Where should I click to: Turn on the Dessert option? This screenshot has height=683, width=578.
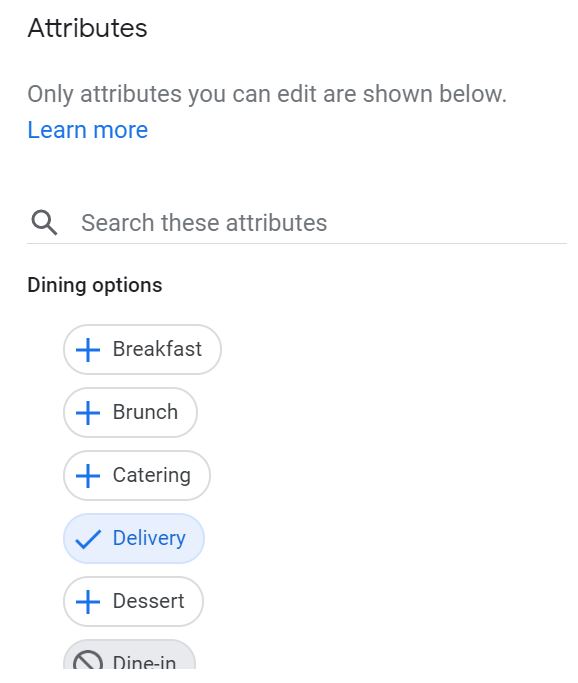tap(133, 602)
